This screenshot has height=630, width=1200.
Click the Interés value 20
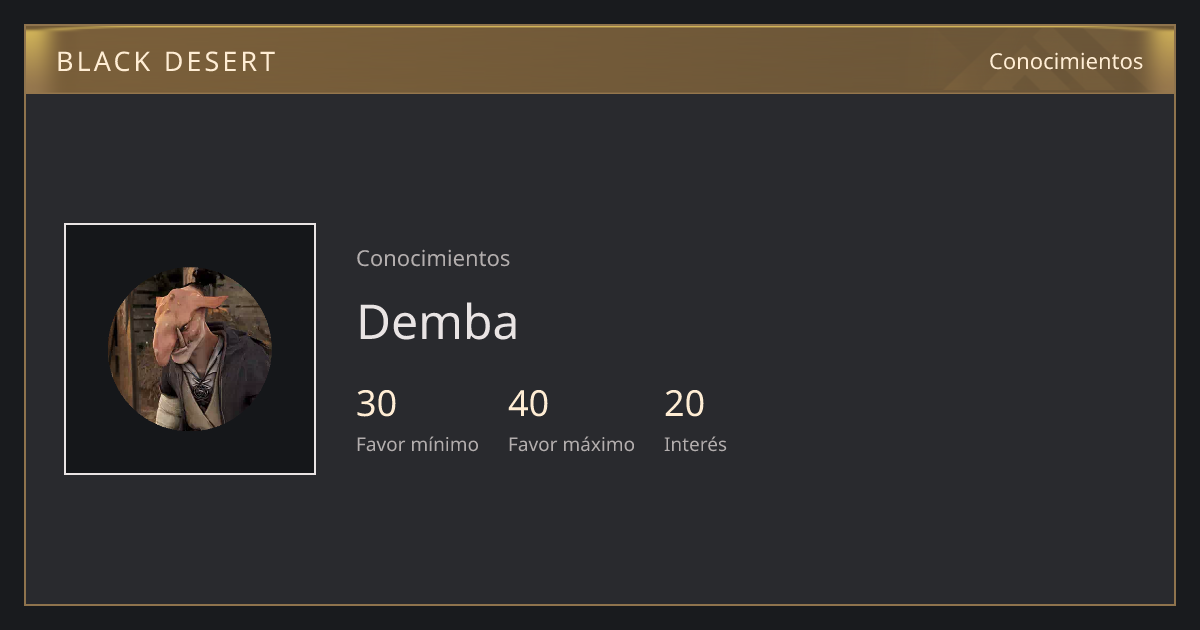[x=684, y=404]
